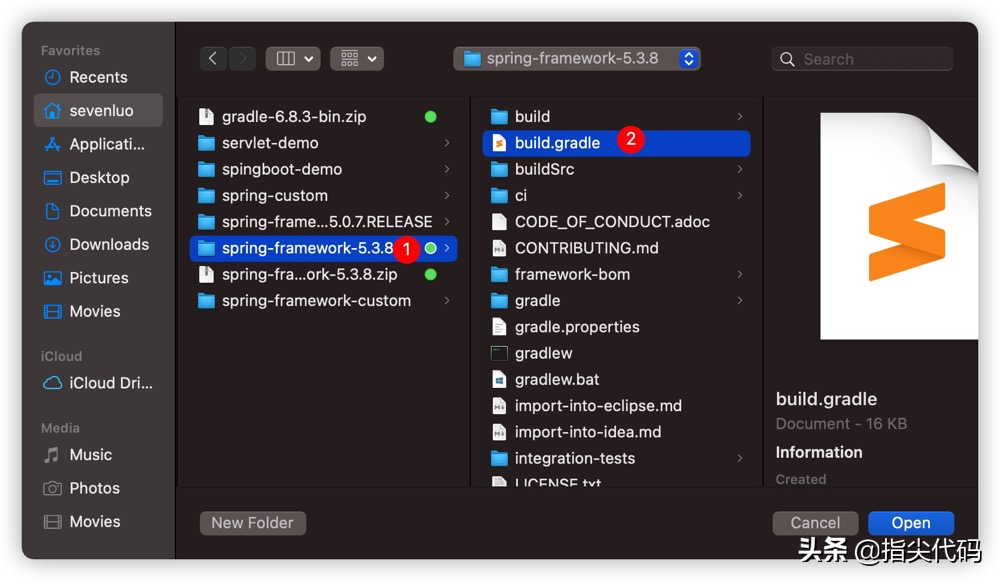Image resolution: width=1000 pixels, height=581 pixels.
Task: Select the spring-frame...5.0.7.RELEASE folder
Action: (324, 222)
